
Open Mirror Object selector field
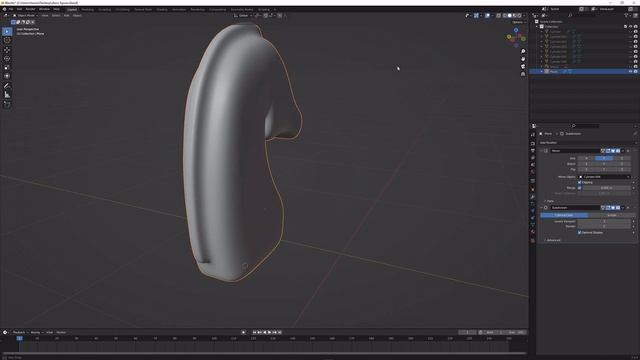click(604, 177)
